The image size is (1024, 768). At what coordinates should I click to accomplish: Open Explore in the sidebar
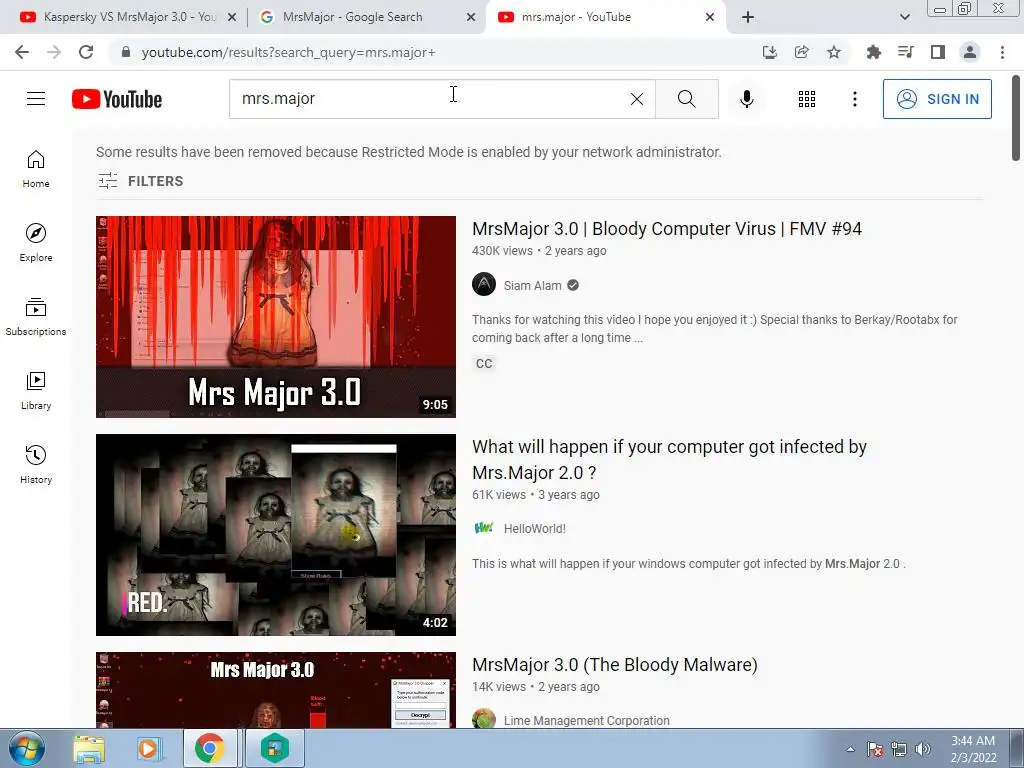(36, 243)
